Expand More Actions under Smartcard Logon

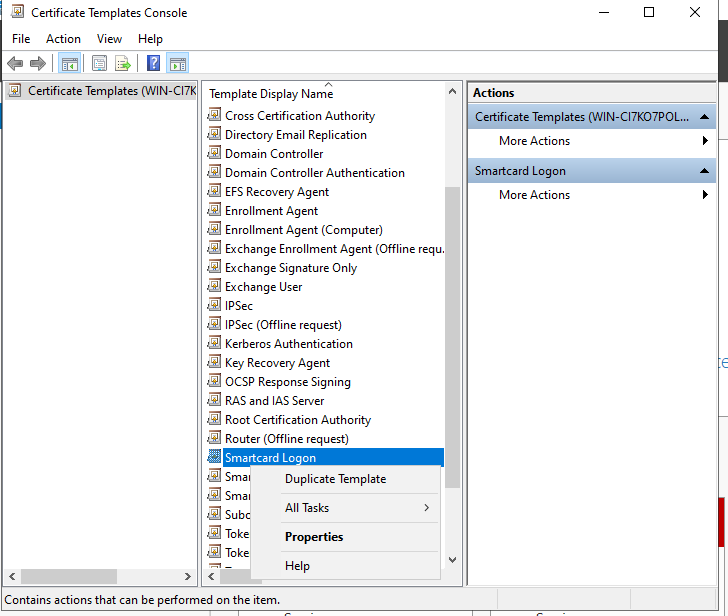tap(592, 195)
